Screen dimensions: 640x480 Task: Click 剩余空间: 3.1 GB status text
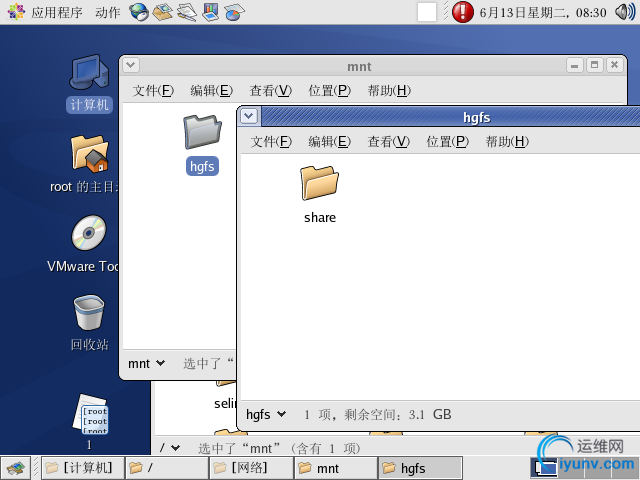pyautogui.click(x=398, y=414)
